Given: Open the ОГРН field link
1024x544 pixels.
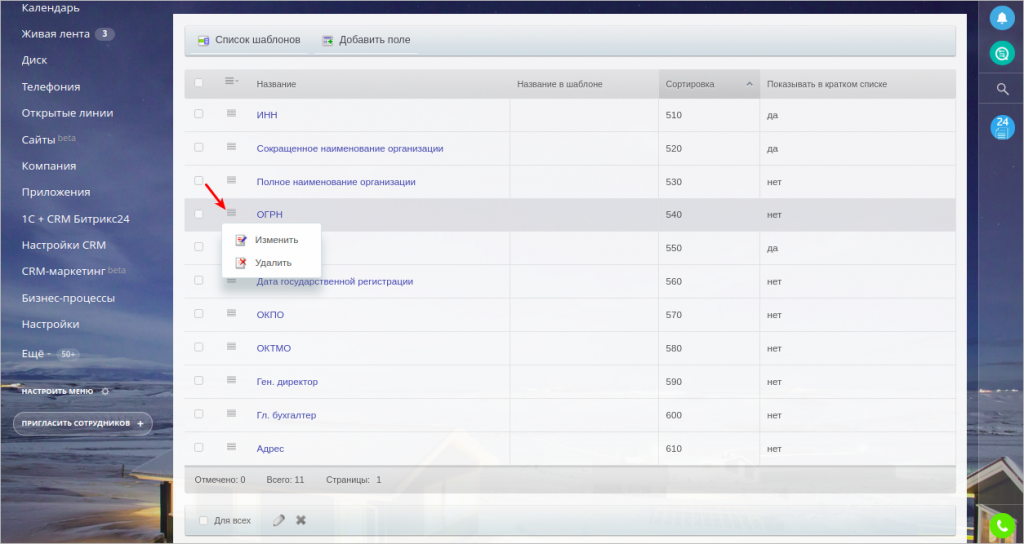Looking at the screenshot, I should pyautogui.click(x=270, y=215).
